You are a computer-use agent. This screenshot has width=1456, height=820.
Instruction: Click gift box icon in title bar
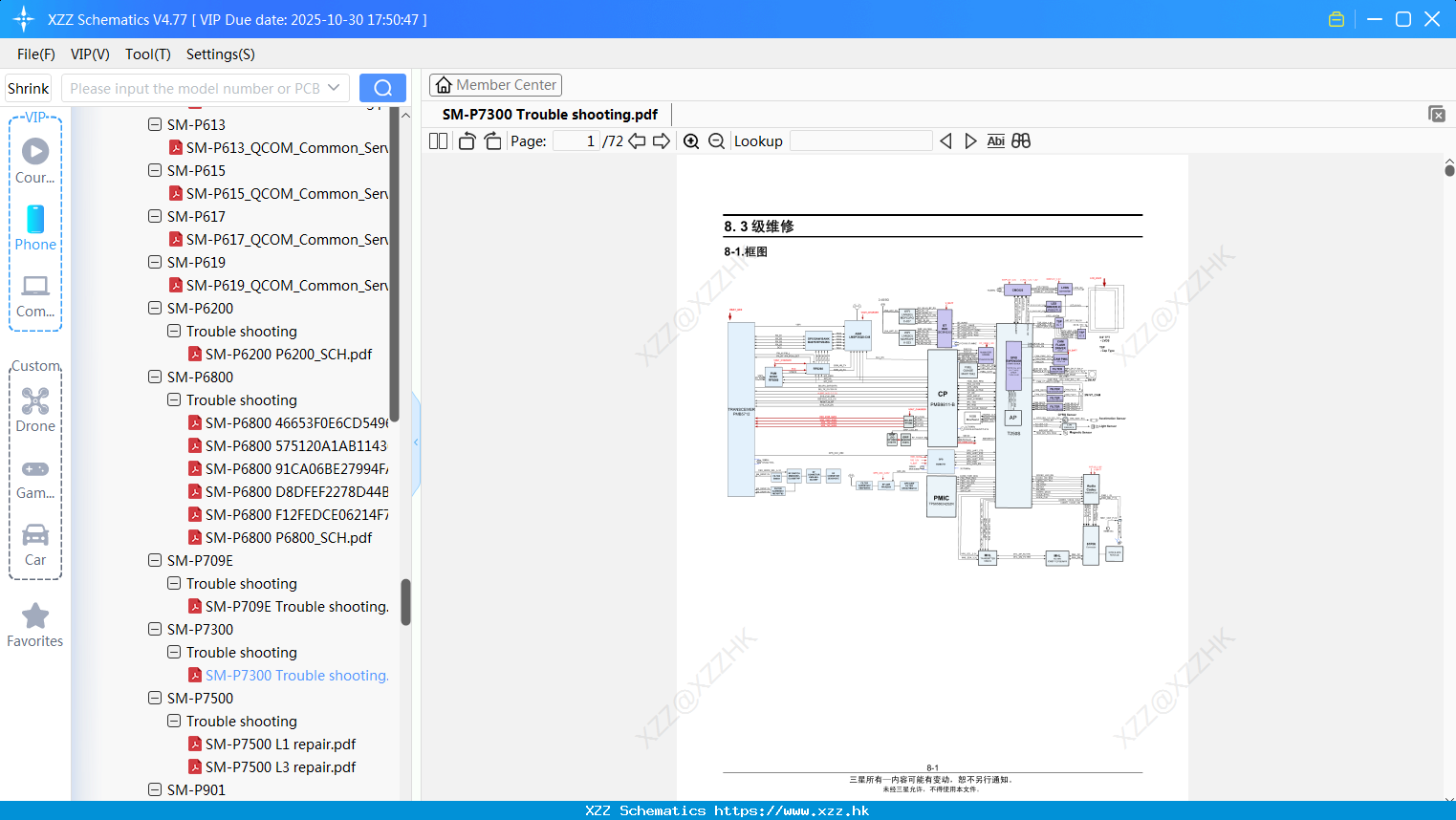[x=1336, y=19]
